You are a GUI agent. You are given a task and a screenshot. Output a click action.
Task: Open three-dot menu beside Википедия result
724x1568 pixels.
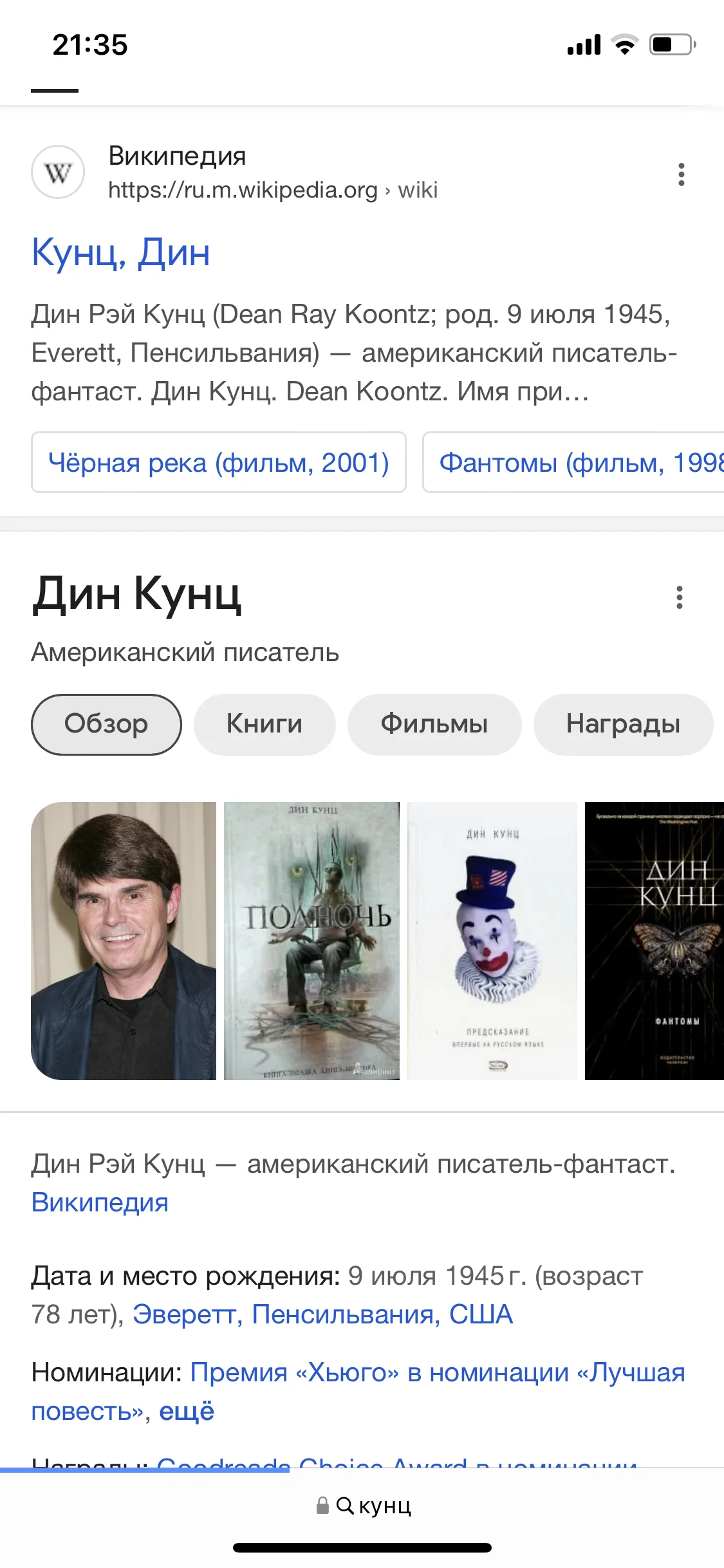[681, 174]
